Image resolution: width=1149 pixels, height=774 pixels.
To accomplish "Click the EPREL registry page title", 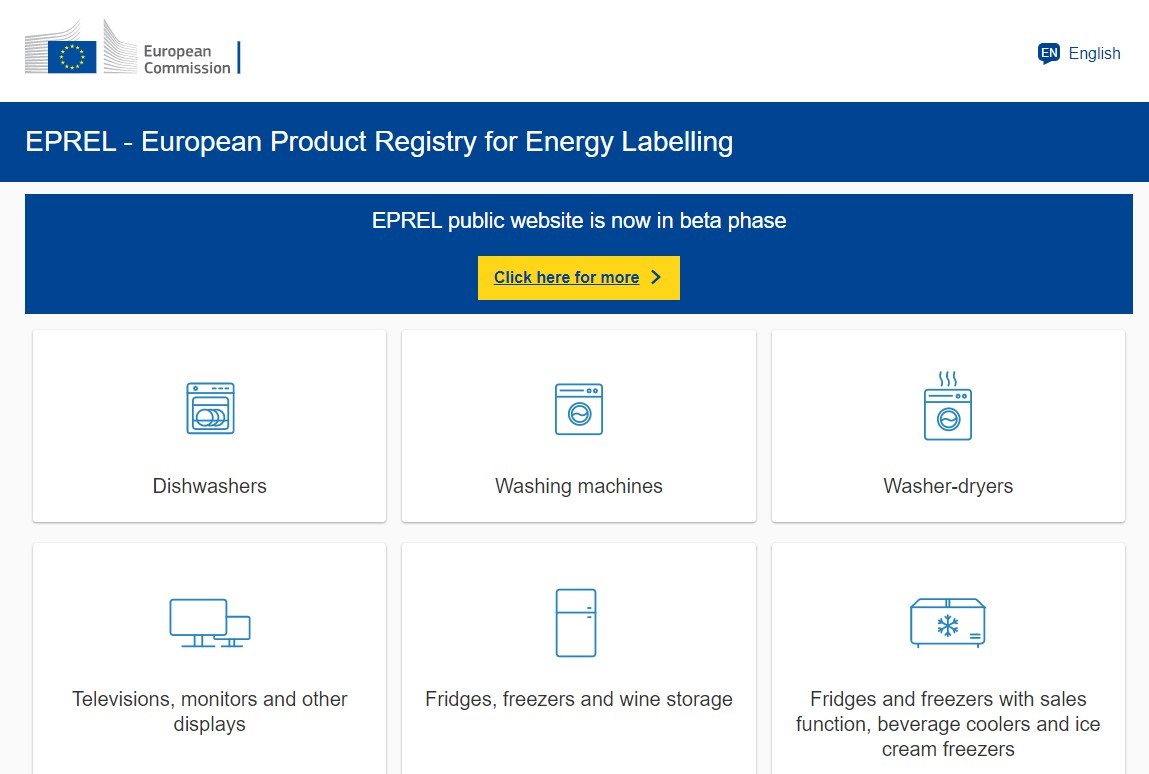I will 379,142.
